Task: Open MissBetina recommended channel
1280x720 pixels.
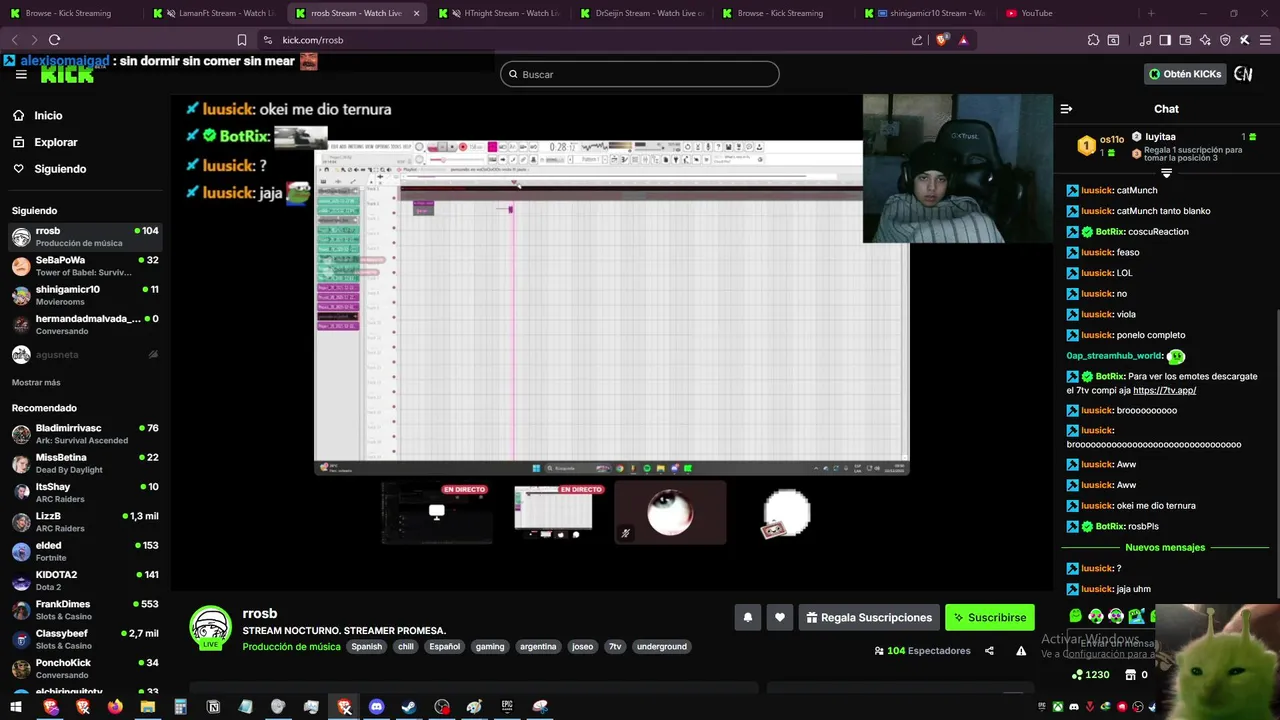Action: (x=85, y=463)
